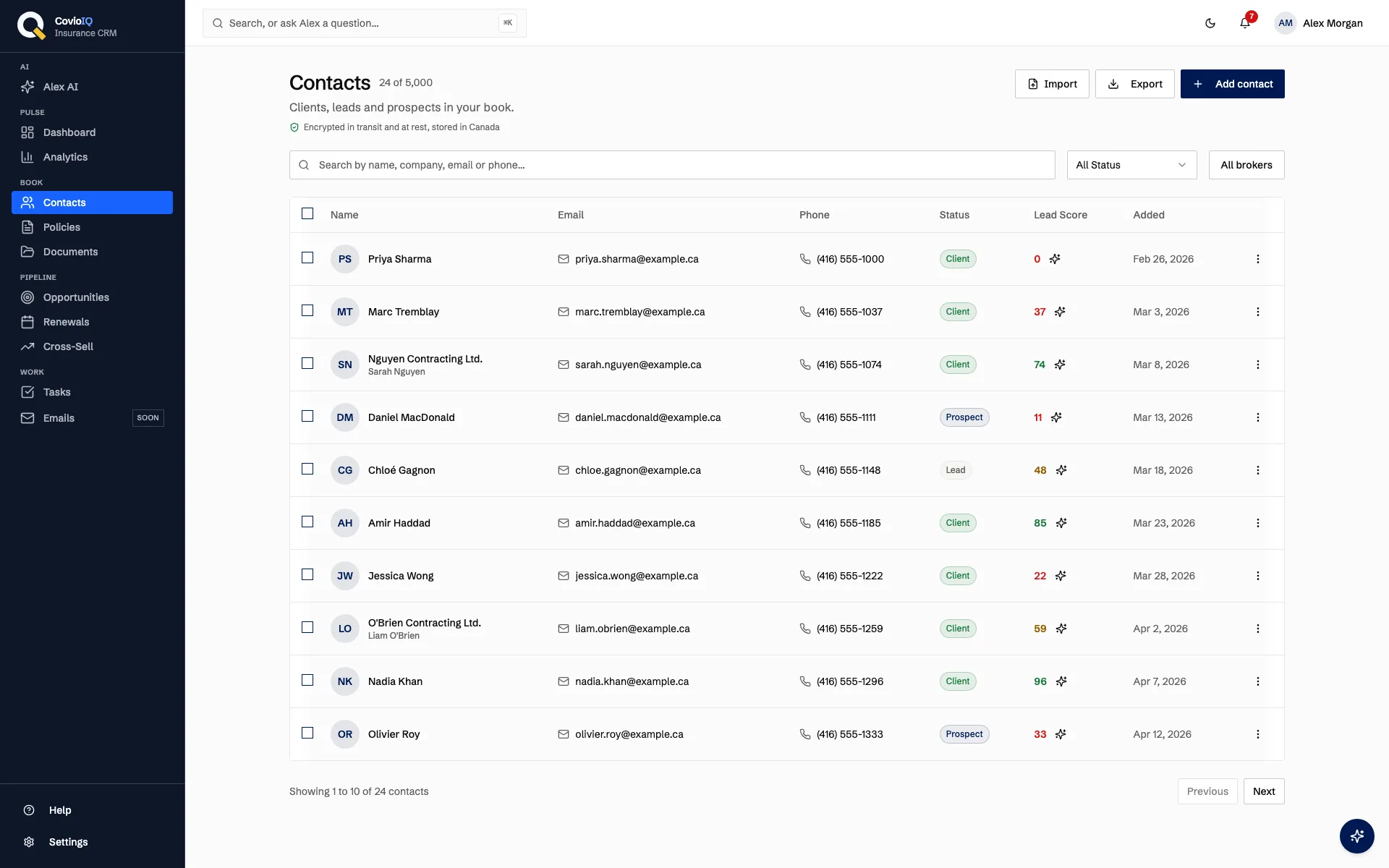This screenshot has height=868, width=1389.
Task: Click the Lead Score column header
Action: 1060,215
